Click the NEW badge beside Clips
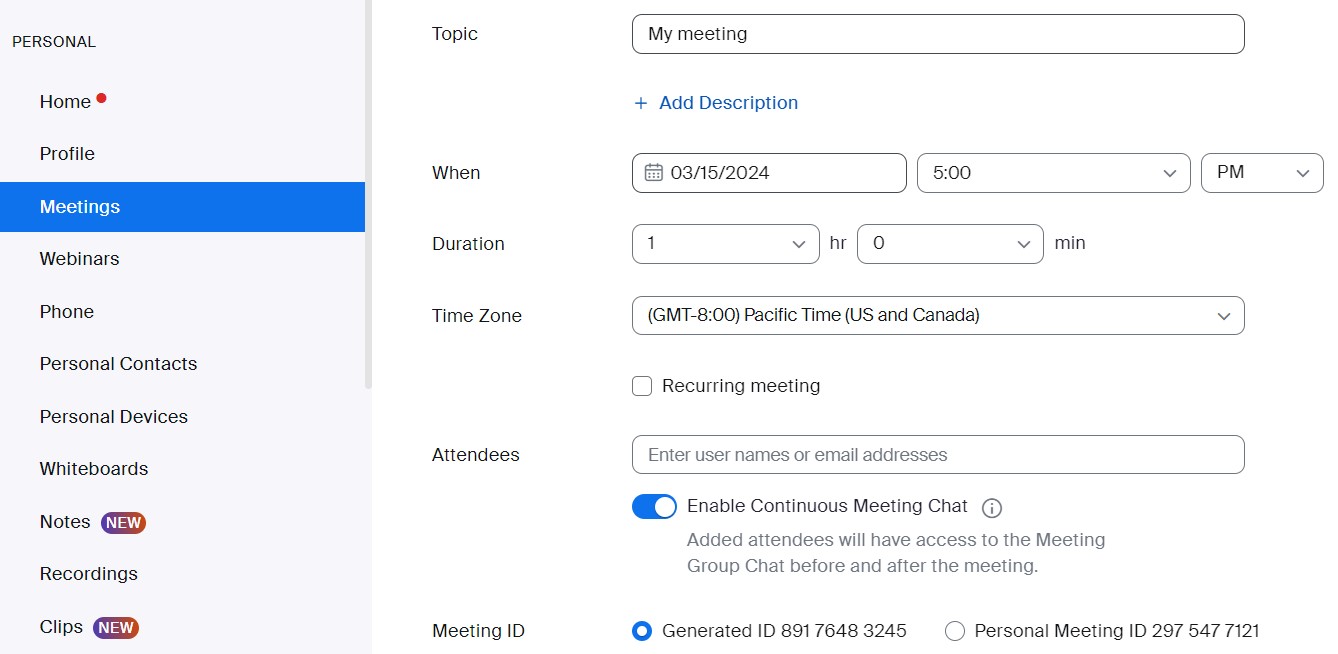 116,628
